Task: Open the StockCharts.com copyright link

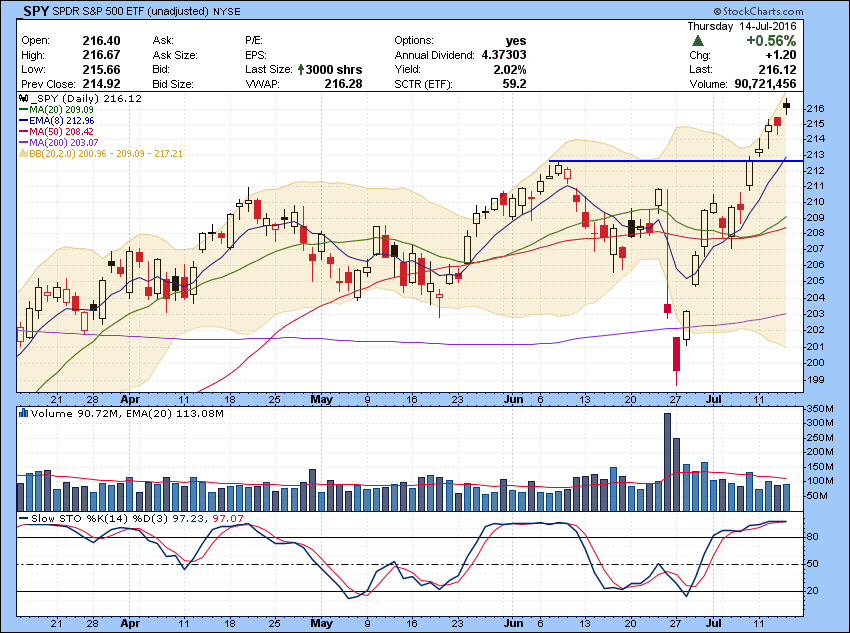Action: (758, 11)
